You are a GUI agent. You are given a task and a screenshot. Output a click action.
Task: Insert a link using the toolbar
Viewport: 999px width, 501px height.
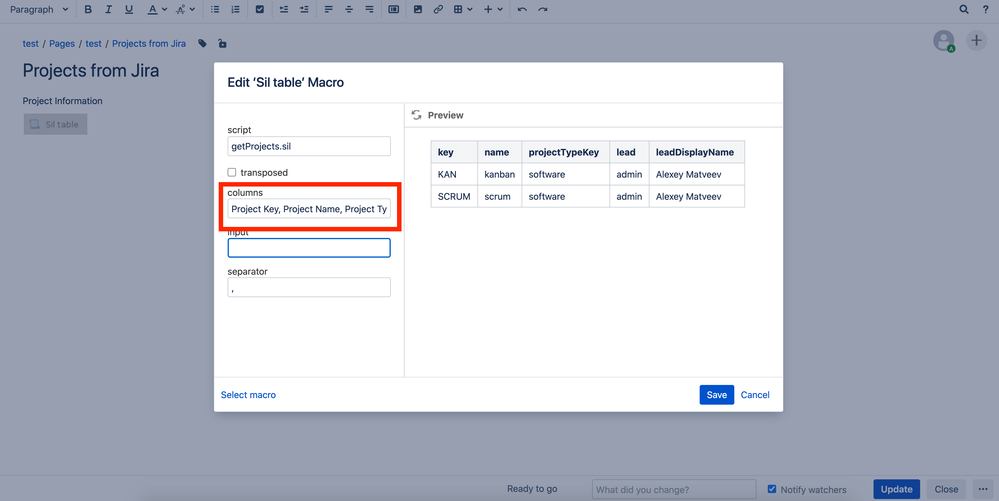pos(438,10)
